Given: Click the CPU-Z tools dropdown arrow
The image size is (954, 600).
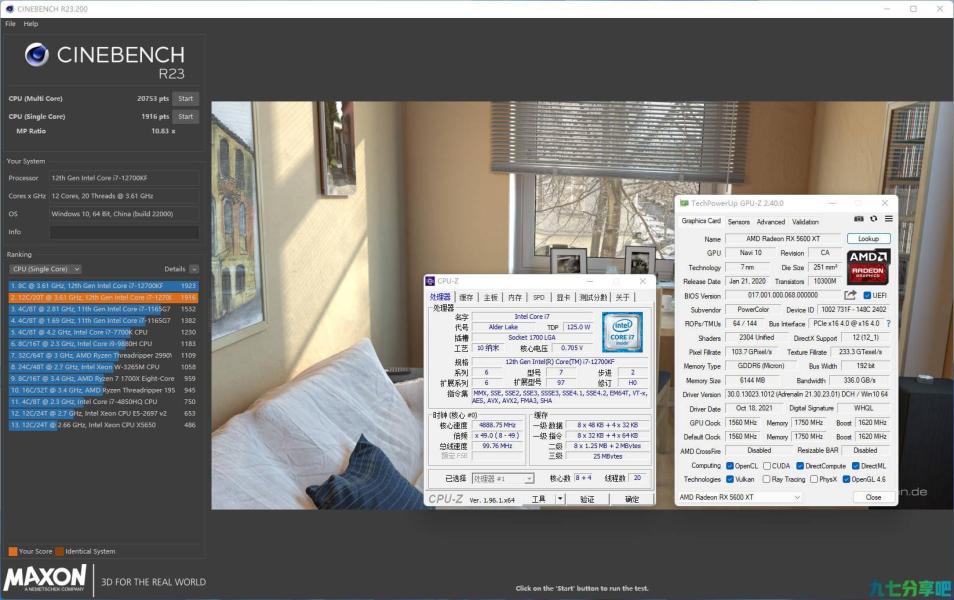Looking at the screenshot, I should (560, 499).
